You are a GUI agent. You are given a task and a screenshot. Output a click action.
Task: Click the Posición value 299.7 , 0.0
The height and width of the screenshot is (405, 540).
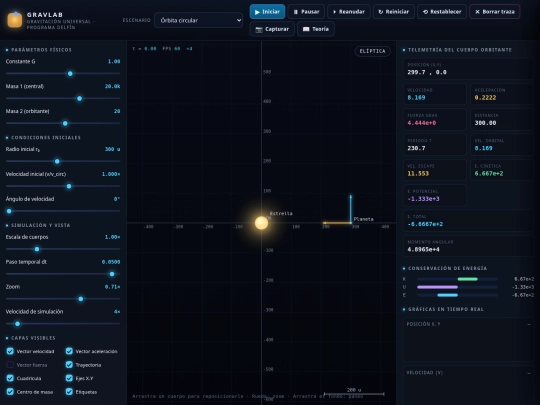[x=427, y=72]
